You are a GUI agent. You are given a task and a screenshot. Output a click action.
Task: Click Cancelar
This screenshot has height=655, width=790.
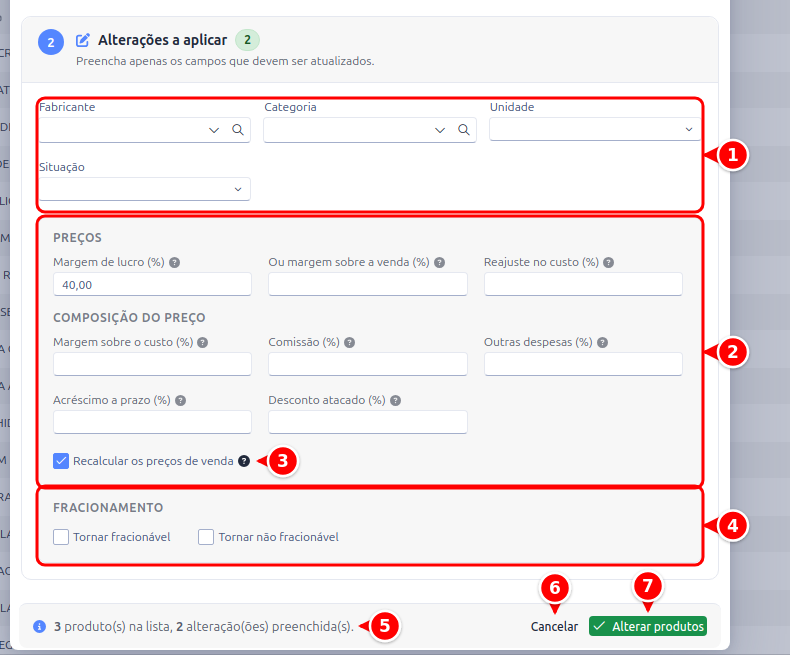pyautogui.click(x=554, y=626)
